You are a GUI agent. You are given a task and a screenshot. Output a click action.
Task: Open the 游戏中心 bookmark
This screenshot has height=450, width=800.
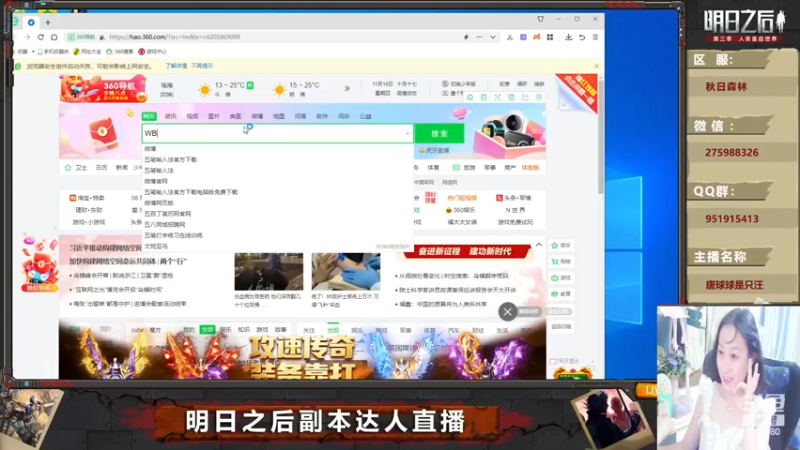(153, 52)
